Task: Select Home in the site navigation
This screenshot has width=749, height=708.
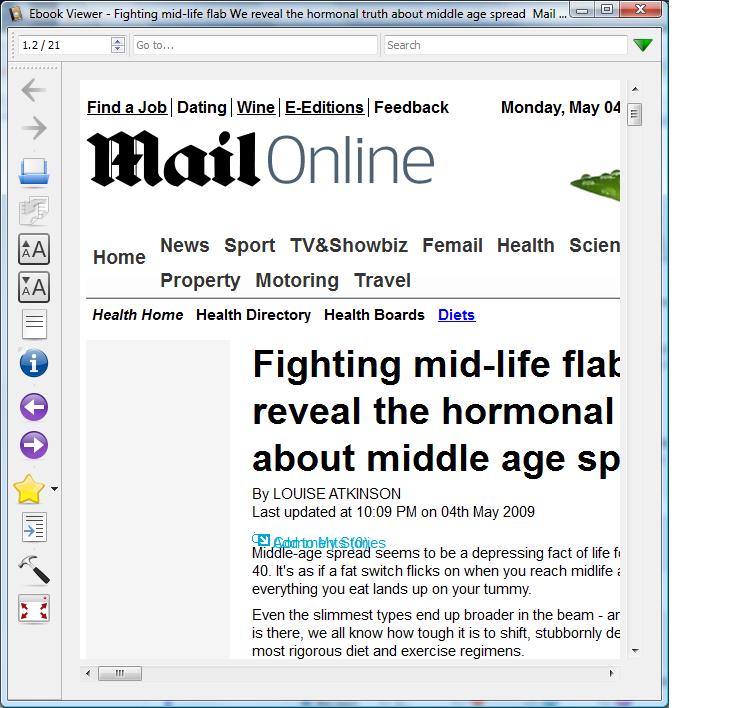Action: (119, 257)
